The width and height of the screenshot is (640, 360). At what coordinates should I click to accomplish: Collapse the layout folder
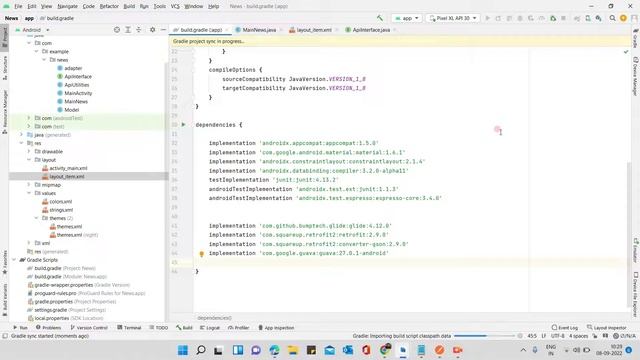pos(29,160)
